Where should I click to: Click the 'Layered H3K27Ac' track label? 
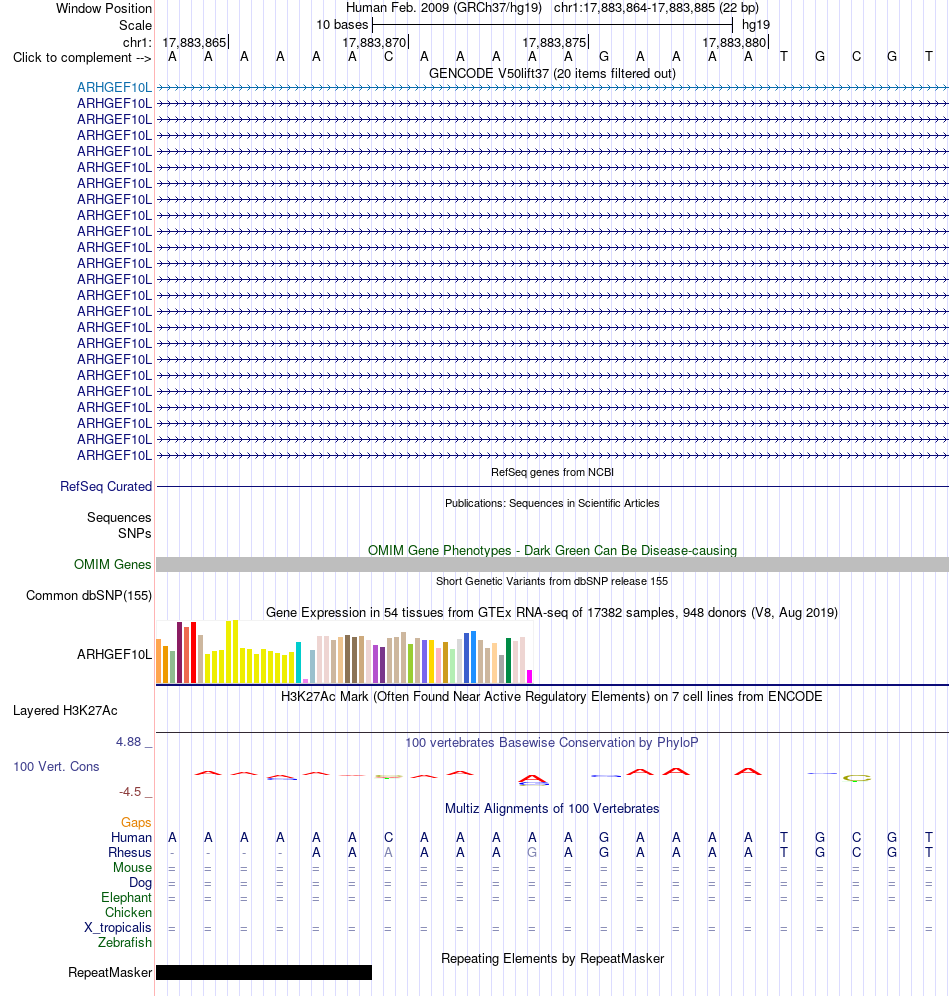(x=65, y=711)
